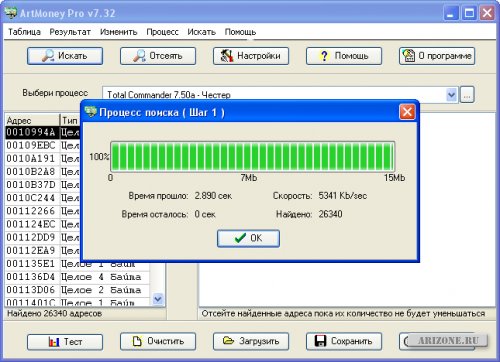Click the ellipsis browse button beside process
Image resolution: width=500 pixels, height=362 pixels.
(467, 95)
